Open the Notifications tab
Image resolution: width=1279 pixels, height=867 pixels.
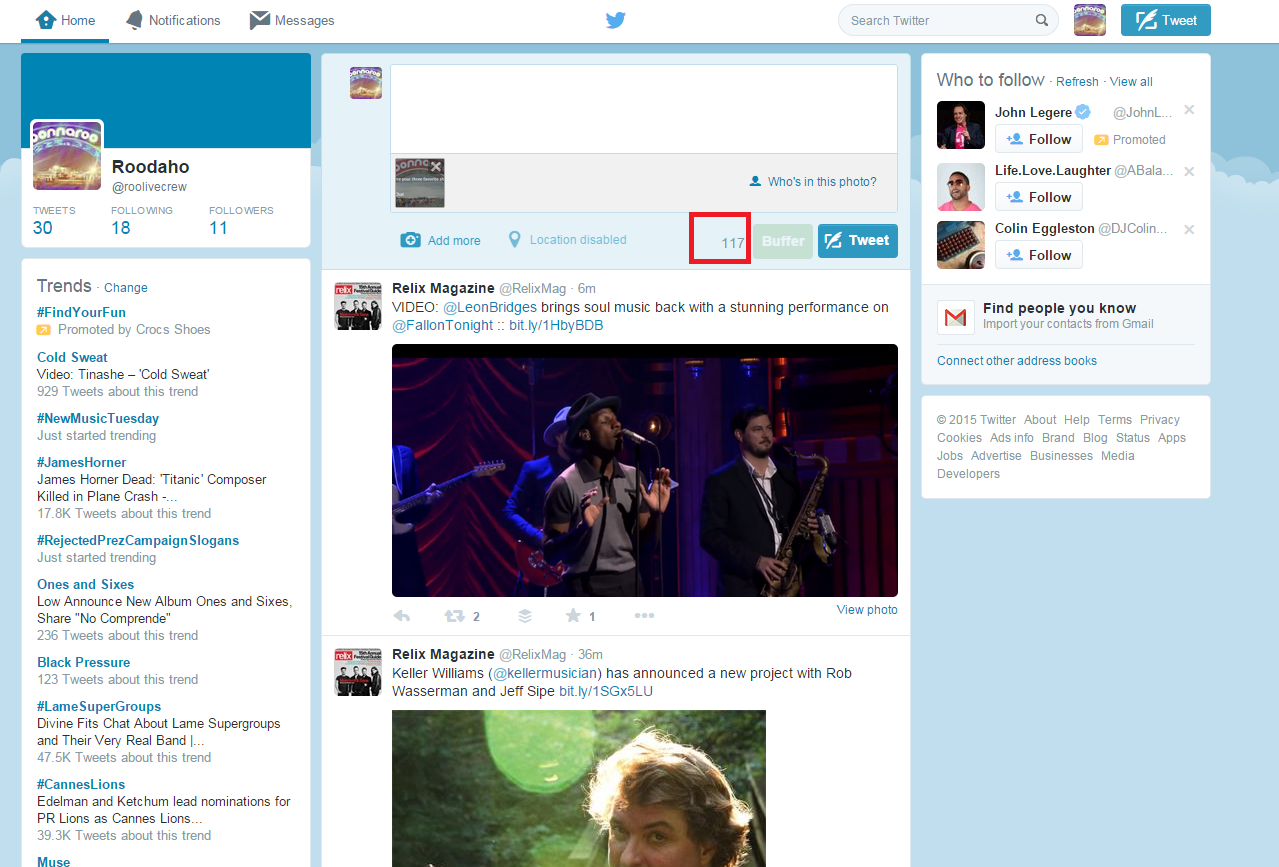tap(173, 20)
